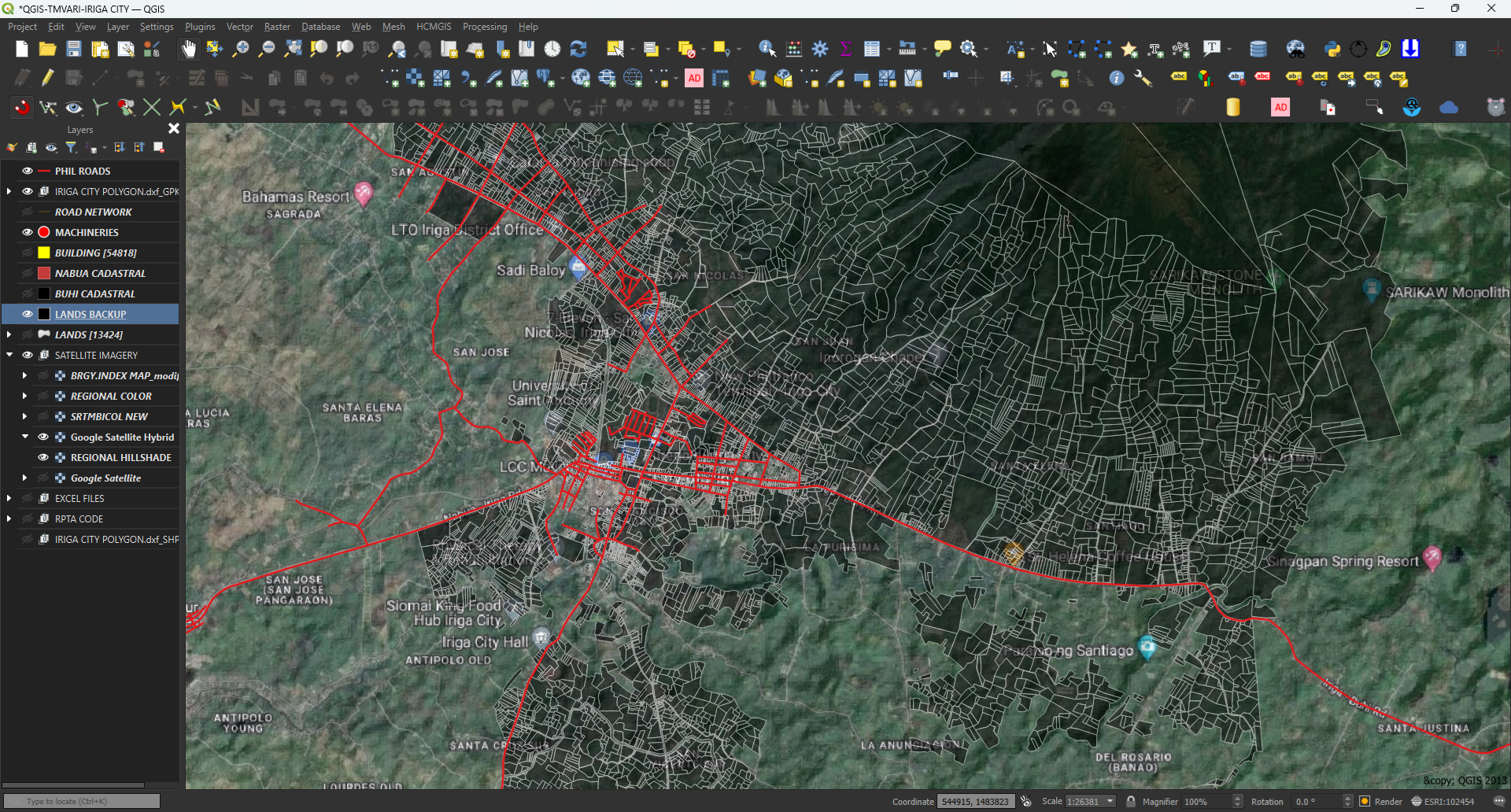Click the yellow BUILDING layer color swatch
This screenshot has height=812, width=1511.
click(x=43, y=253)
